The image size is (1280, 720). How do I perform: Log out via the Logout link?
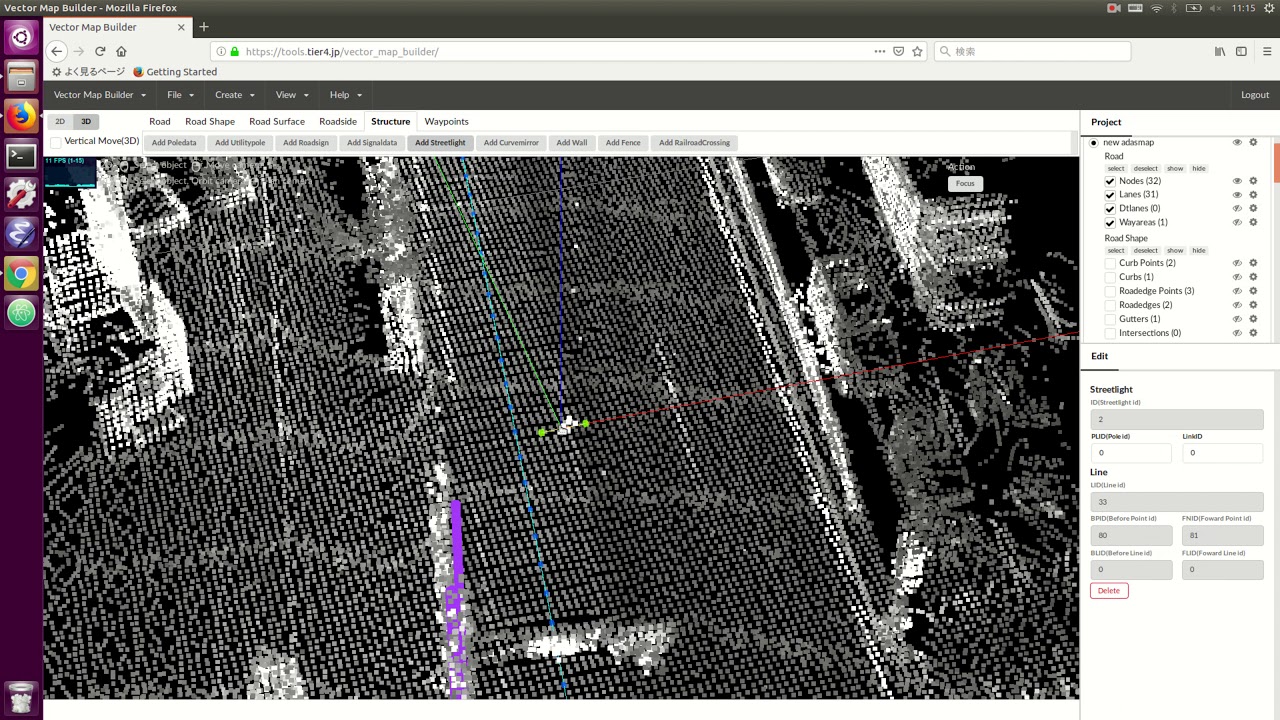1255,95
